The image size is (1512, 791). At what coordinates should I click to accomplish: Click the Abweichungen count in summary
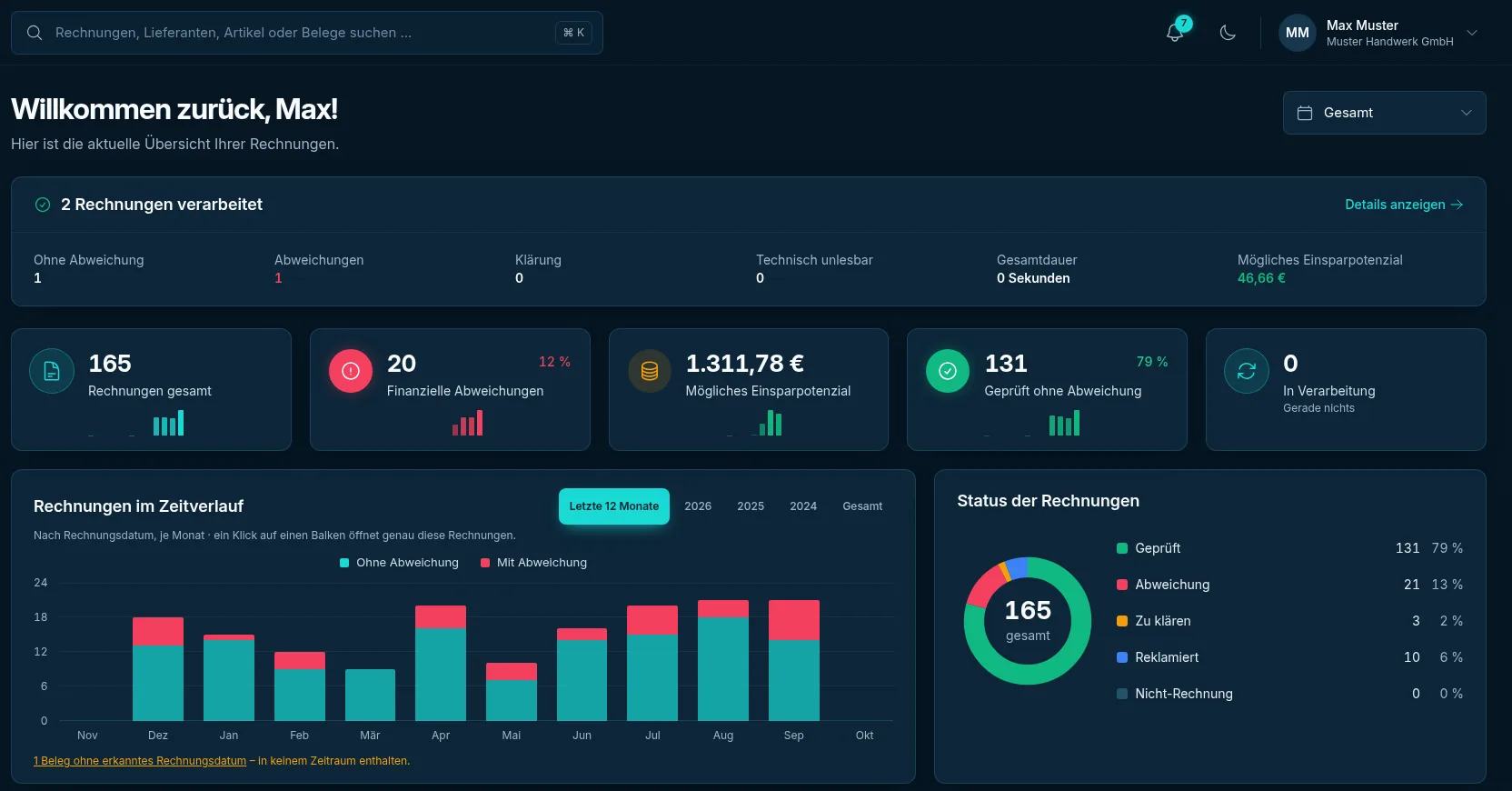coord(278,278)
